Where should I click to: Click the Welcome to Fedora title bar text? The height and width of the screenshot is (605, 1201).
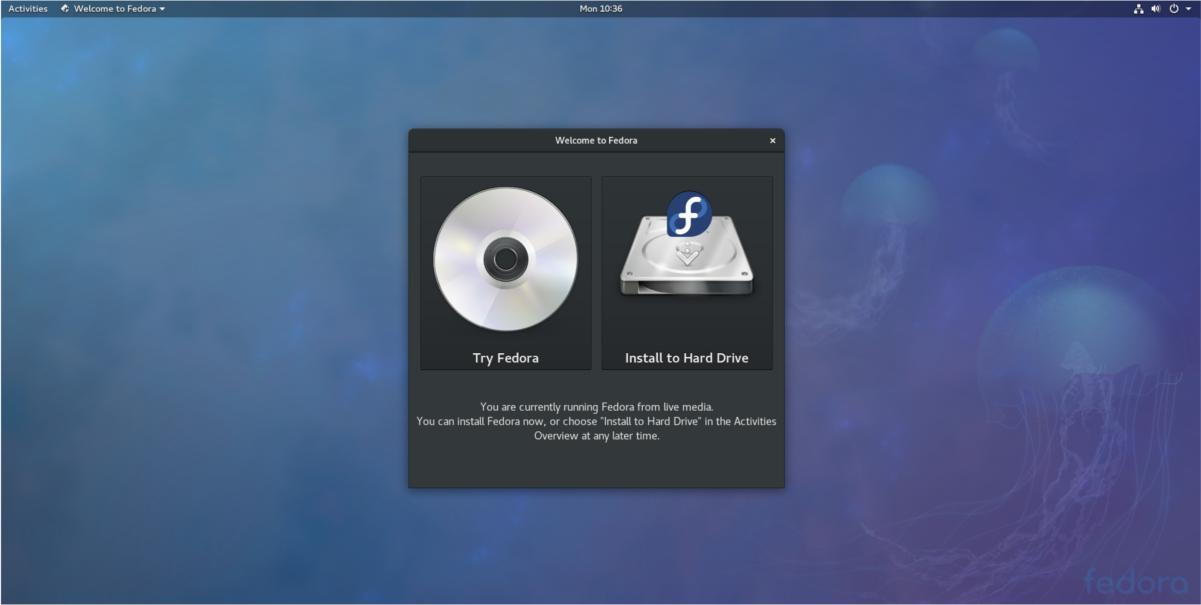coord(596,141)
